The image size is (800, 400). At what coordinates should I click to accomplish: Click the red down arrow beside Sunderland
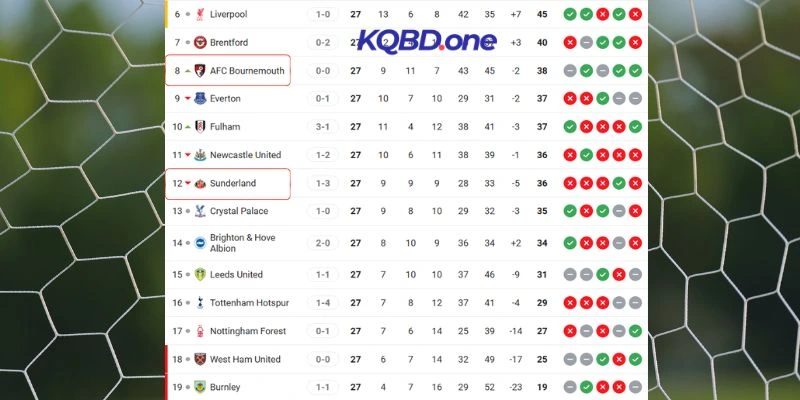coord(187,184)
